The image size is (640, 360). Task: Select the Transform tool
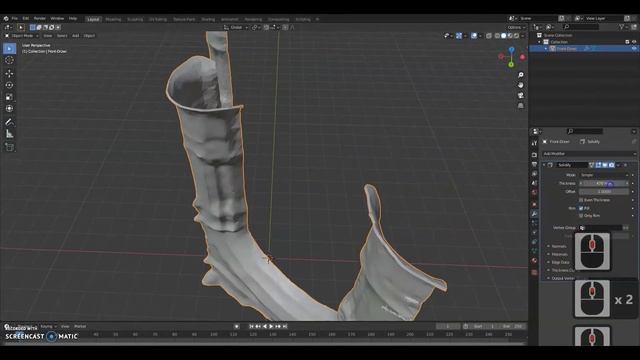9,109
